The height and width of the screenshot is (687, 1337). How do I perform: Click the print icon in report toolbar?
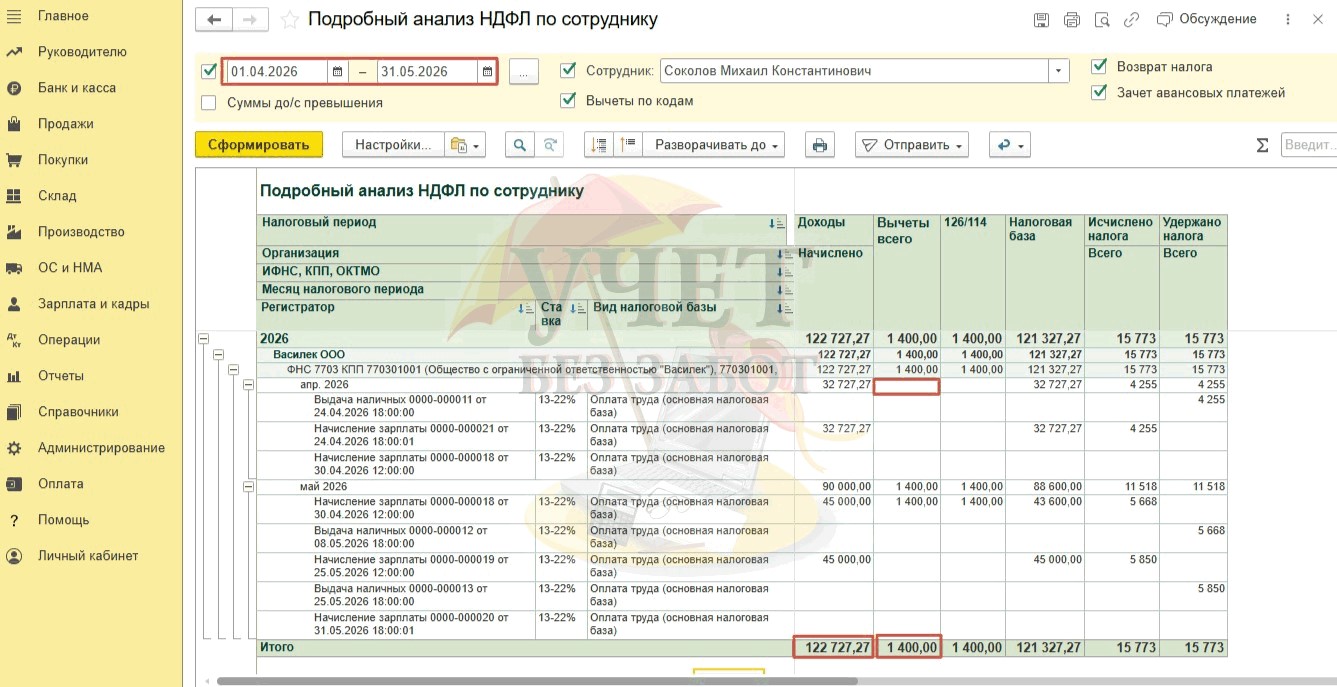point(820,145)
